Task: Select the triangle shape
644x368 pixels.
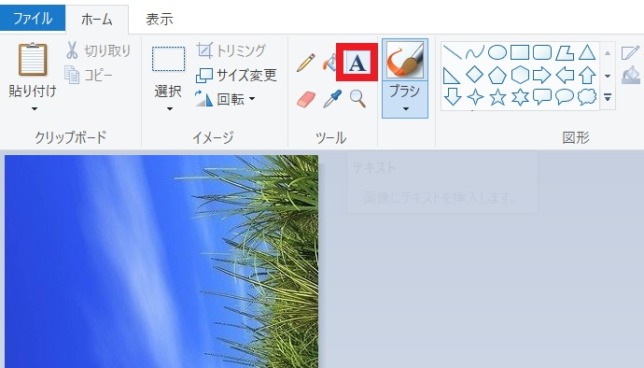Action: pos(587,53)
